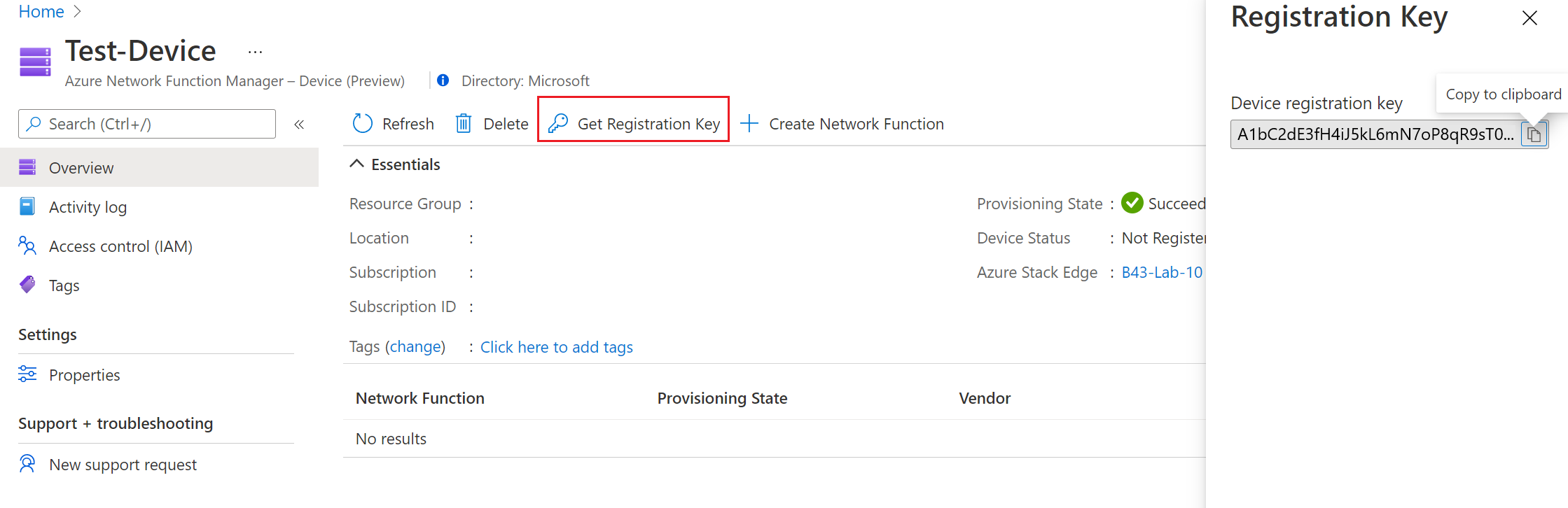The width and height of the screenshot is (1568, 508).
Task: Collapse the left sidebar menu
Action: (x=299, y=125)
